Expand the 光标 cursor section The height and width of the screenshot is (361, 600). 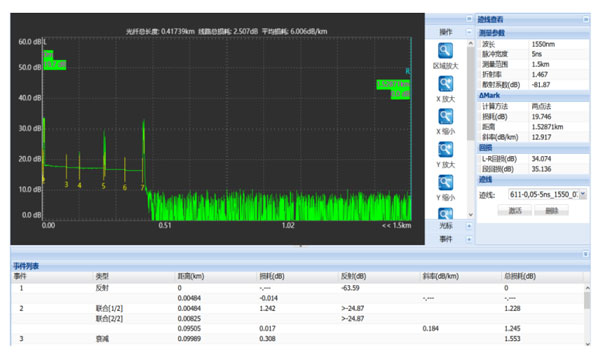tap(469, 226)
